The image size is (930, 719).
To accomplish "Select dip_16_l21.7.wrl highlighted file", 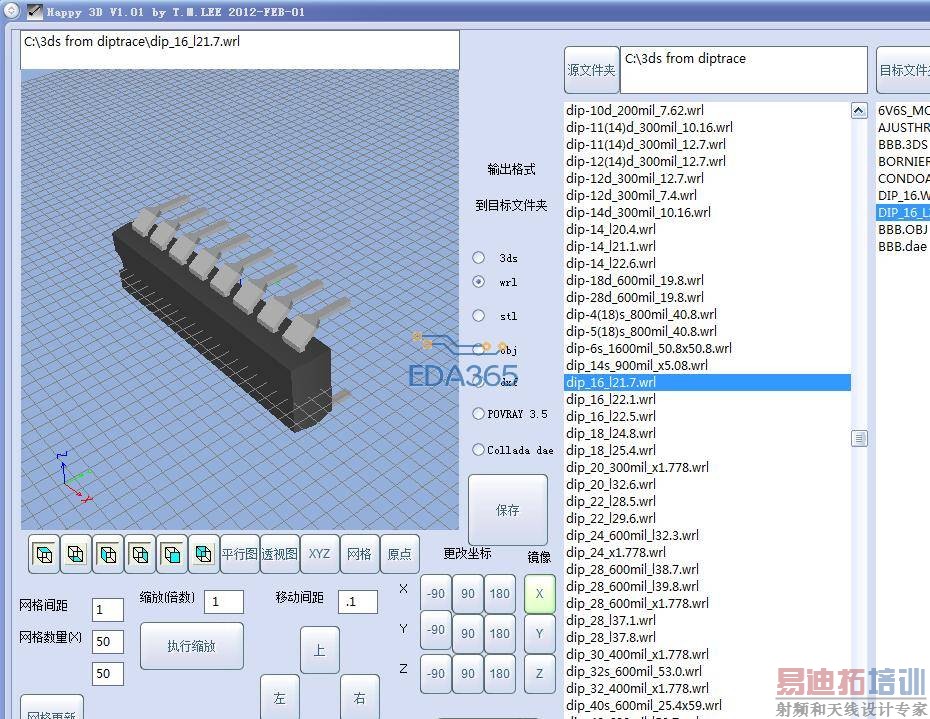I will (x=707, y=382).
